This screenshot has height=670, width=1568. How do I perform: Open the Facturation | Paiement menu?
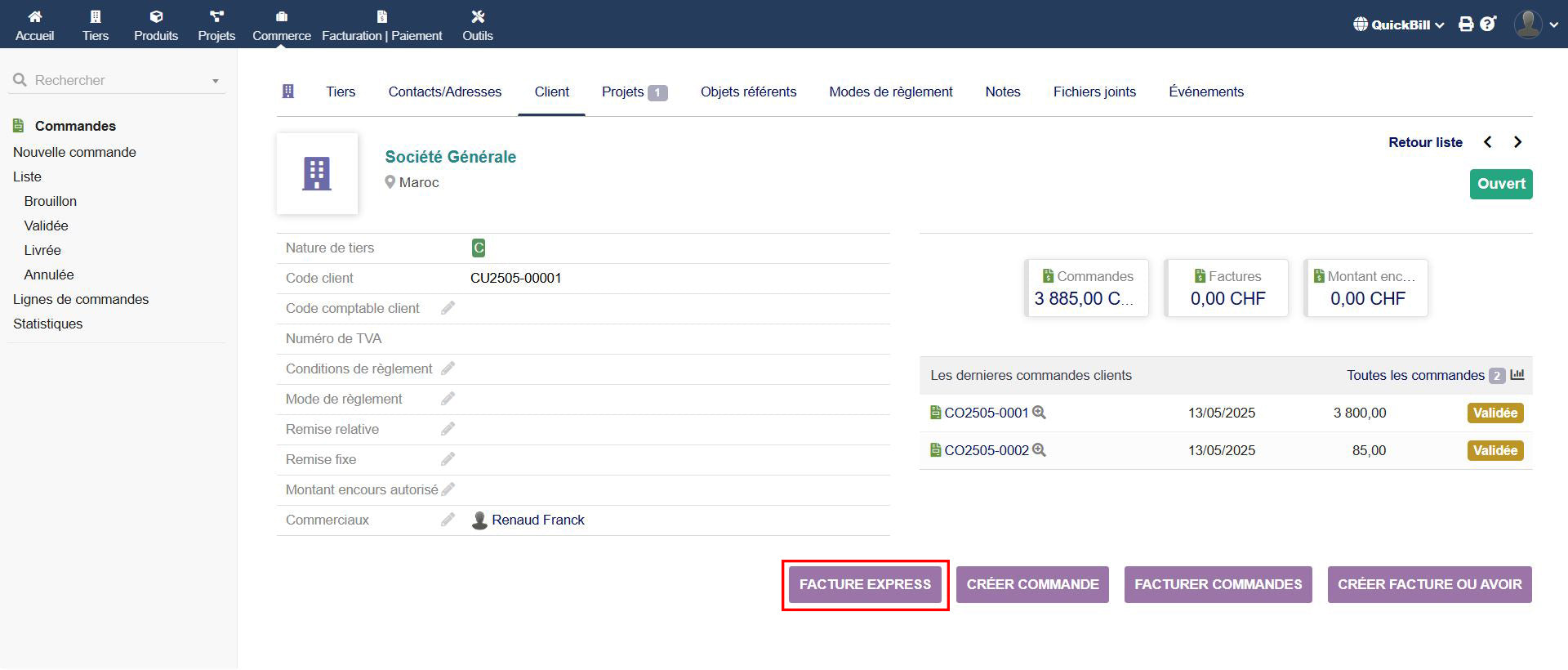381,25
